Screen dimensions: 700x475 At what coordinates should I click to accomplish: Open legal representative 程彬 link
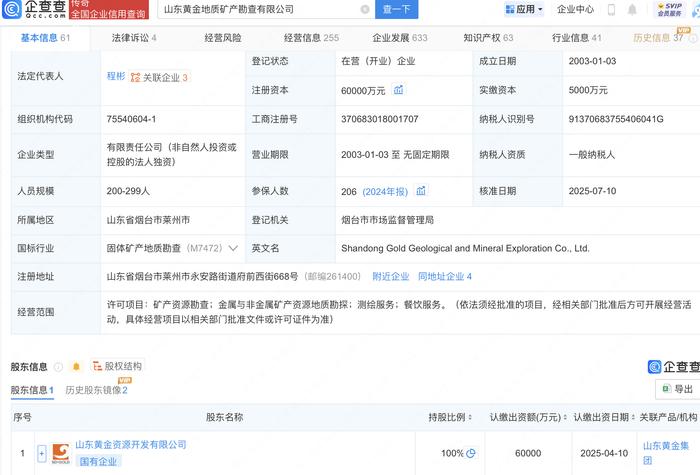coord(116,76)
